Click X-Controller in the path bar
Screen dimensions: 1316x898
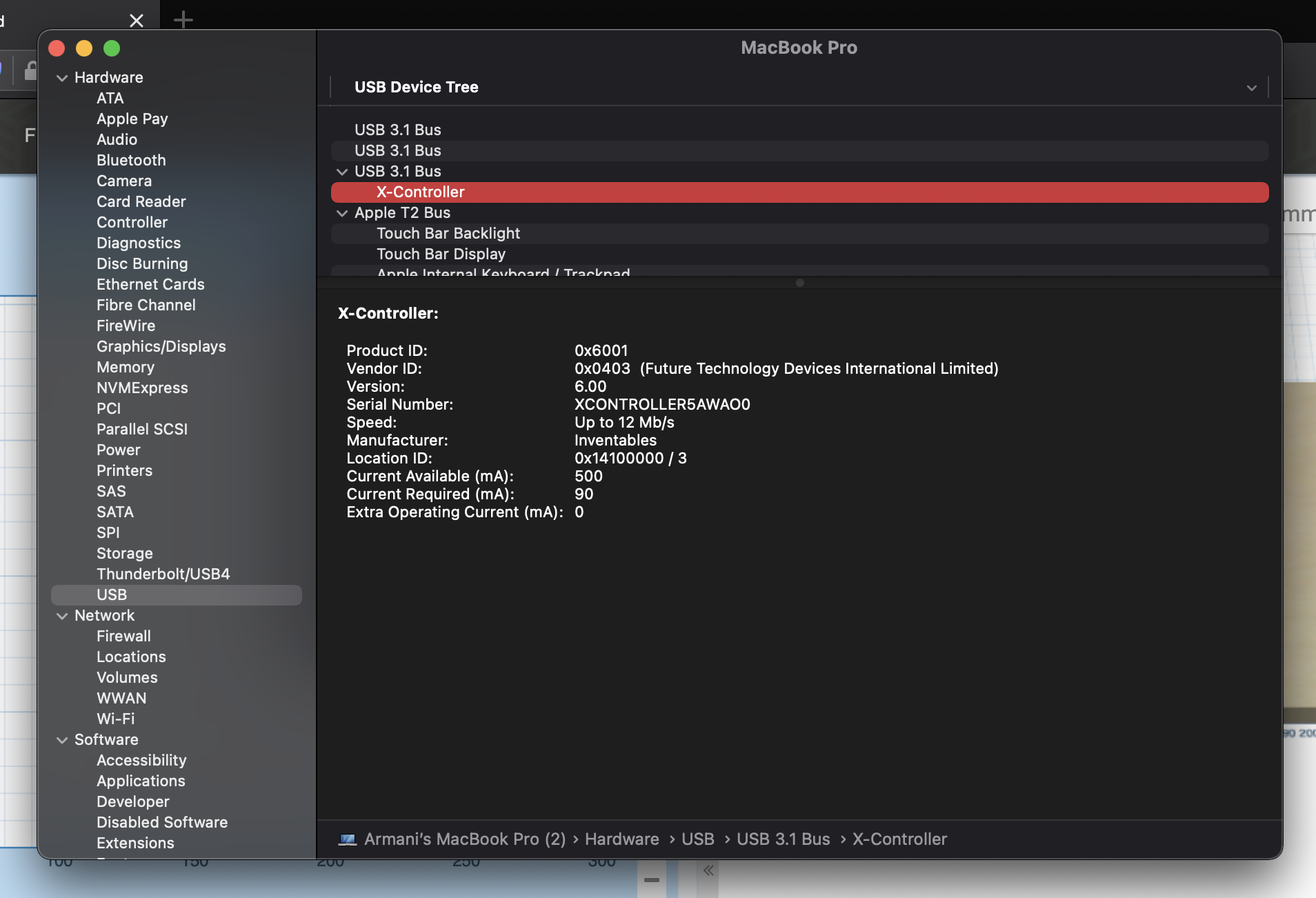point(900,839)
